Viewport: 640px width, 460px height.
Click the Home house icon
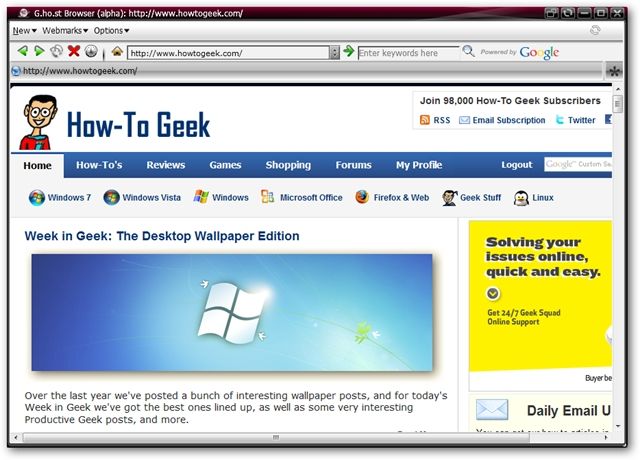117,51
